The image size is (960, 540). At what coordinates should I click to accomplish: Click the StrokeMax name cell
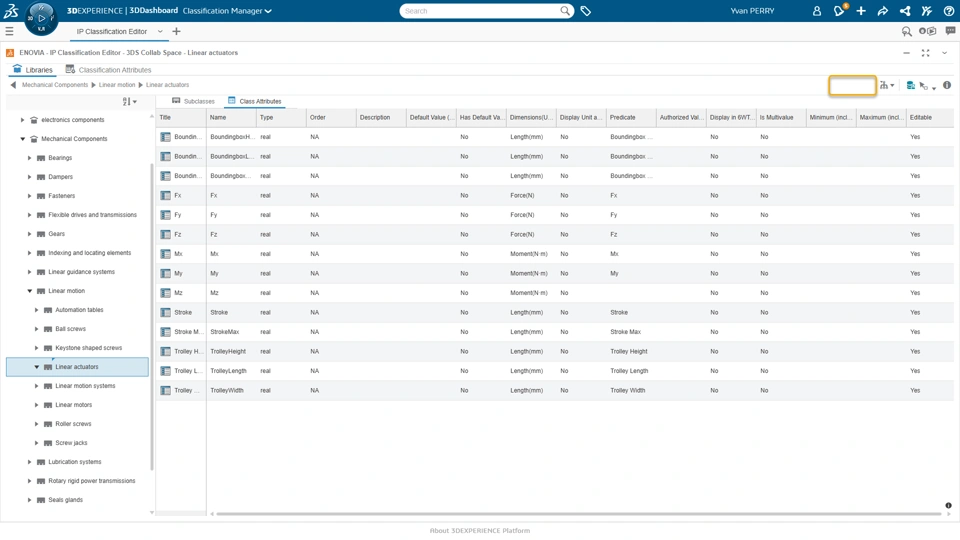click(231, 332)
